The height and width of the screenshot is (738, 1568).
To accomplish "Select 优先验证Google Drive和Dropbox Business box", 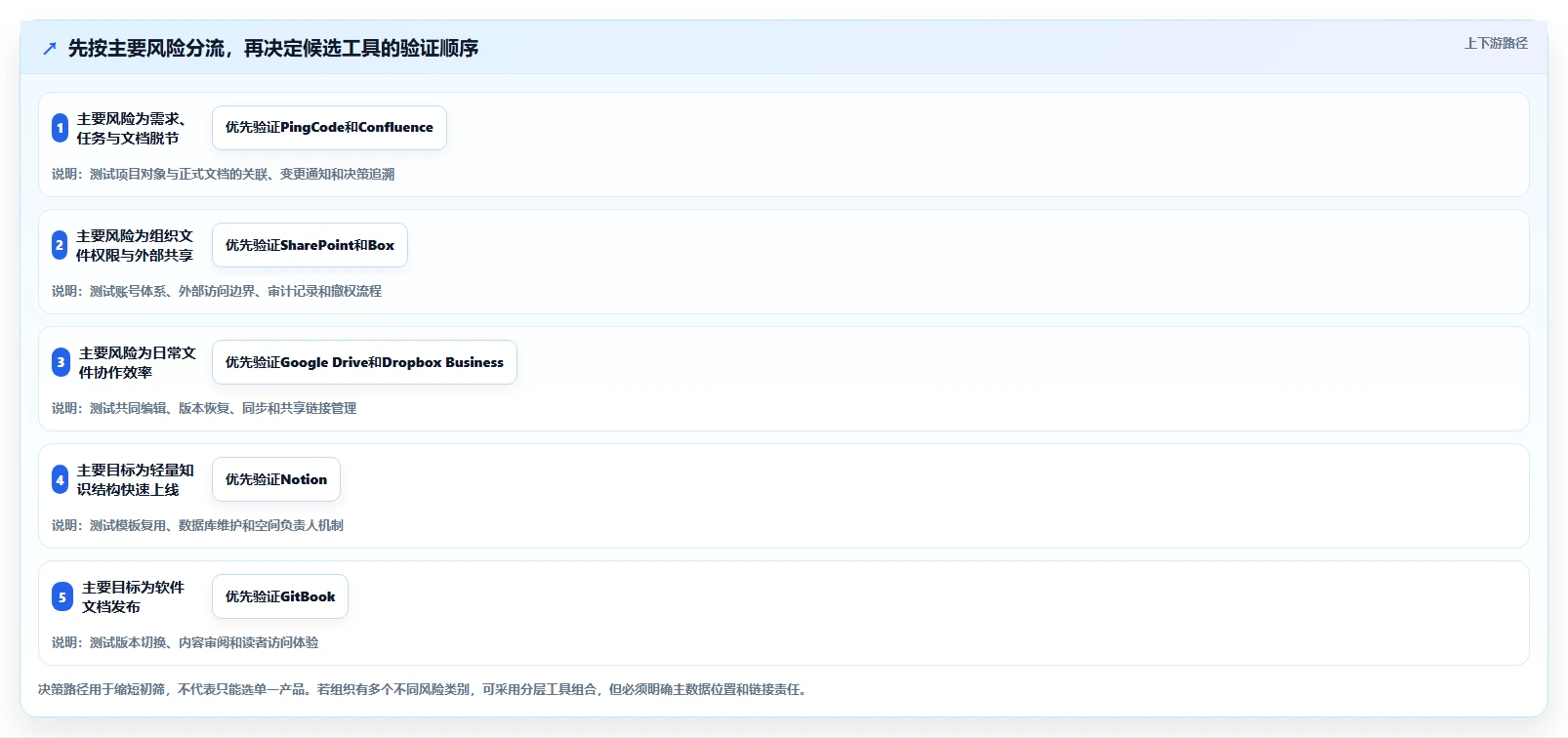I will [x=364, y=362].
